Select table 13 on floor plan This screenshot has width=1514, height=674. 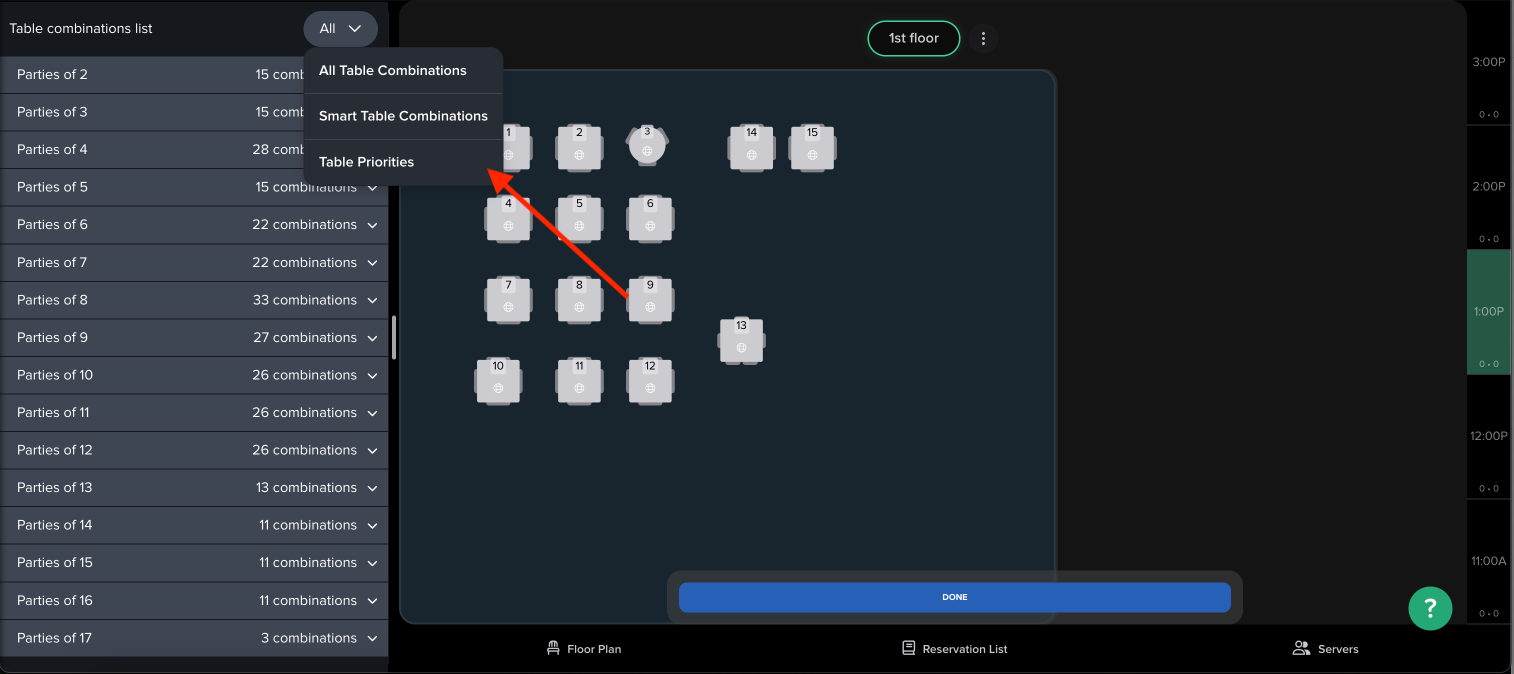coord(741,341)
